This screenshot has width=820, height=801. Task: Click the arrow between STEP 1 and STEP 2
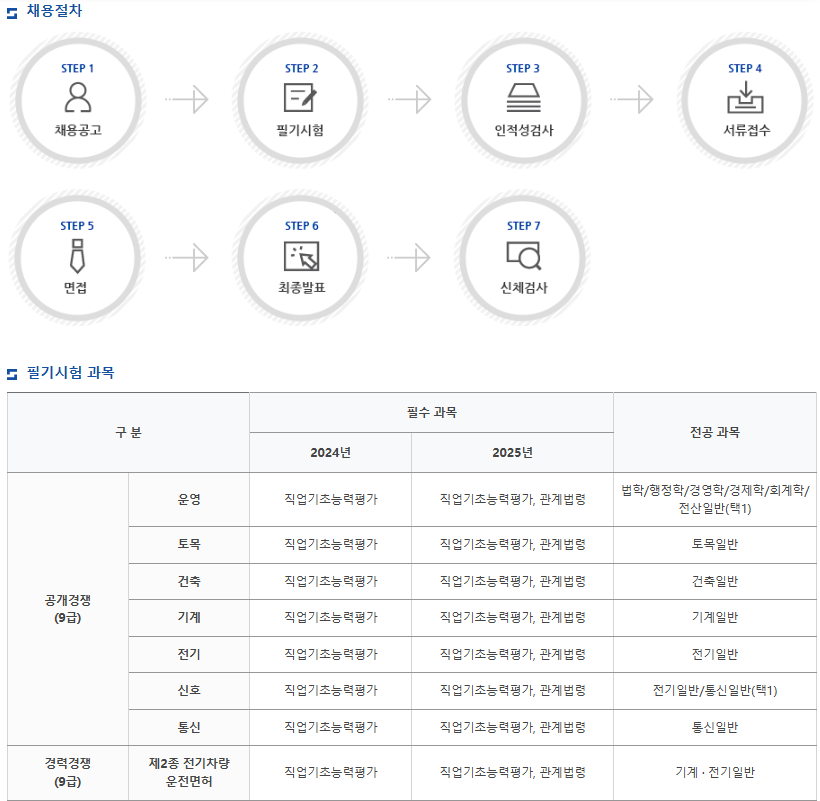pyautogui.click(x=187, y=99)
